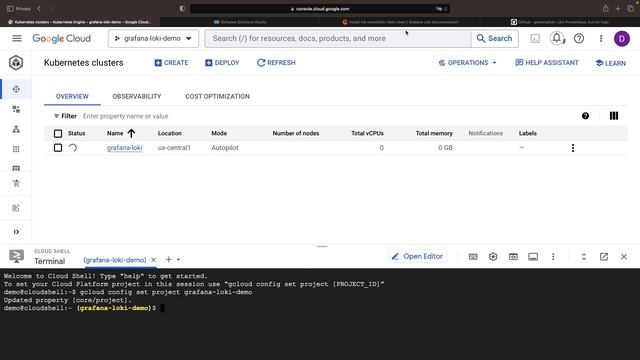Select the Clusters sidebar icon
Image resolution: width=640 pixels, height=360 pixels.
16,89
